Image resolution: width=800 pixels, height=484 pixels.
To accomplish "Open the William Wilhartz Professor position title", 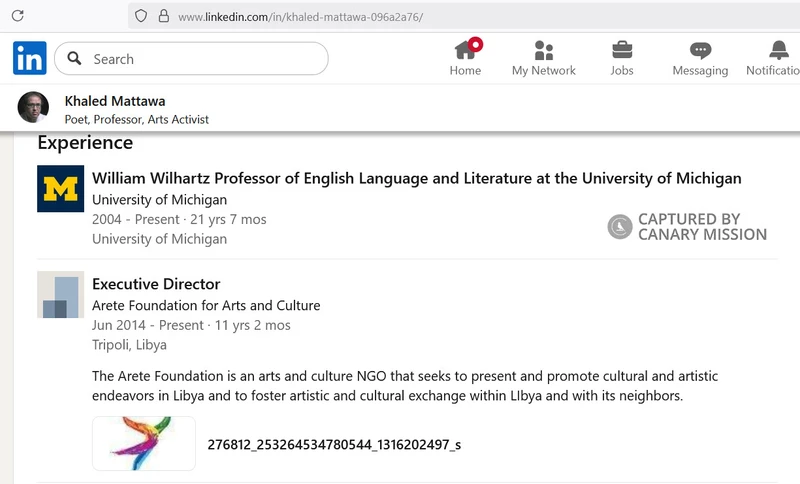I will click(416, 178).
